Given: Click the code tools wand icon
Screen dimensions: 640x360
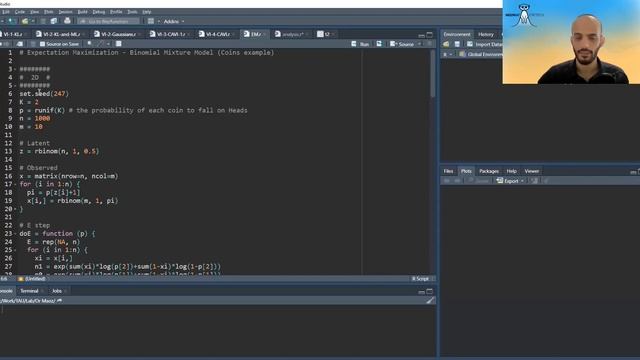Looking at the screenshot, I should point(101,44).
